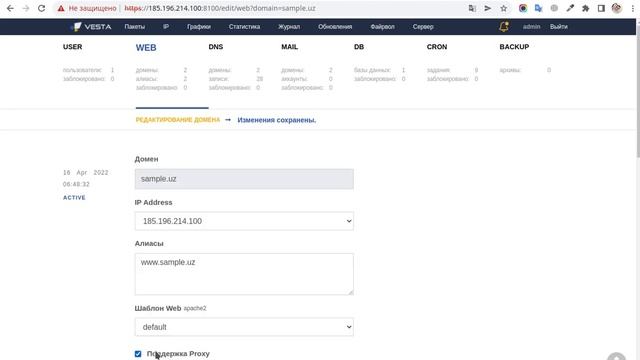Click the admin user link

[531, 27]
